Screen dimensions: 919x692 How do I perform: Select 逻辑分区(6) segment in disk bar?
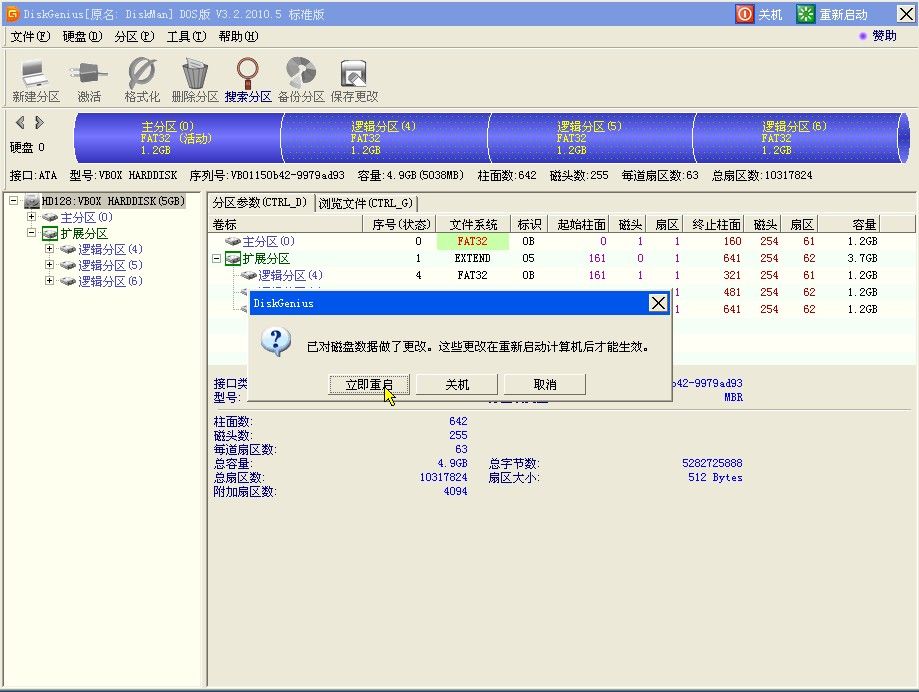pos(797,138)
